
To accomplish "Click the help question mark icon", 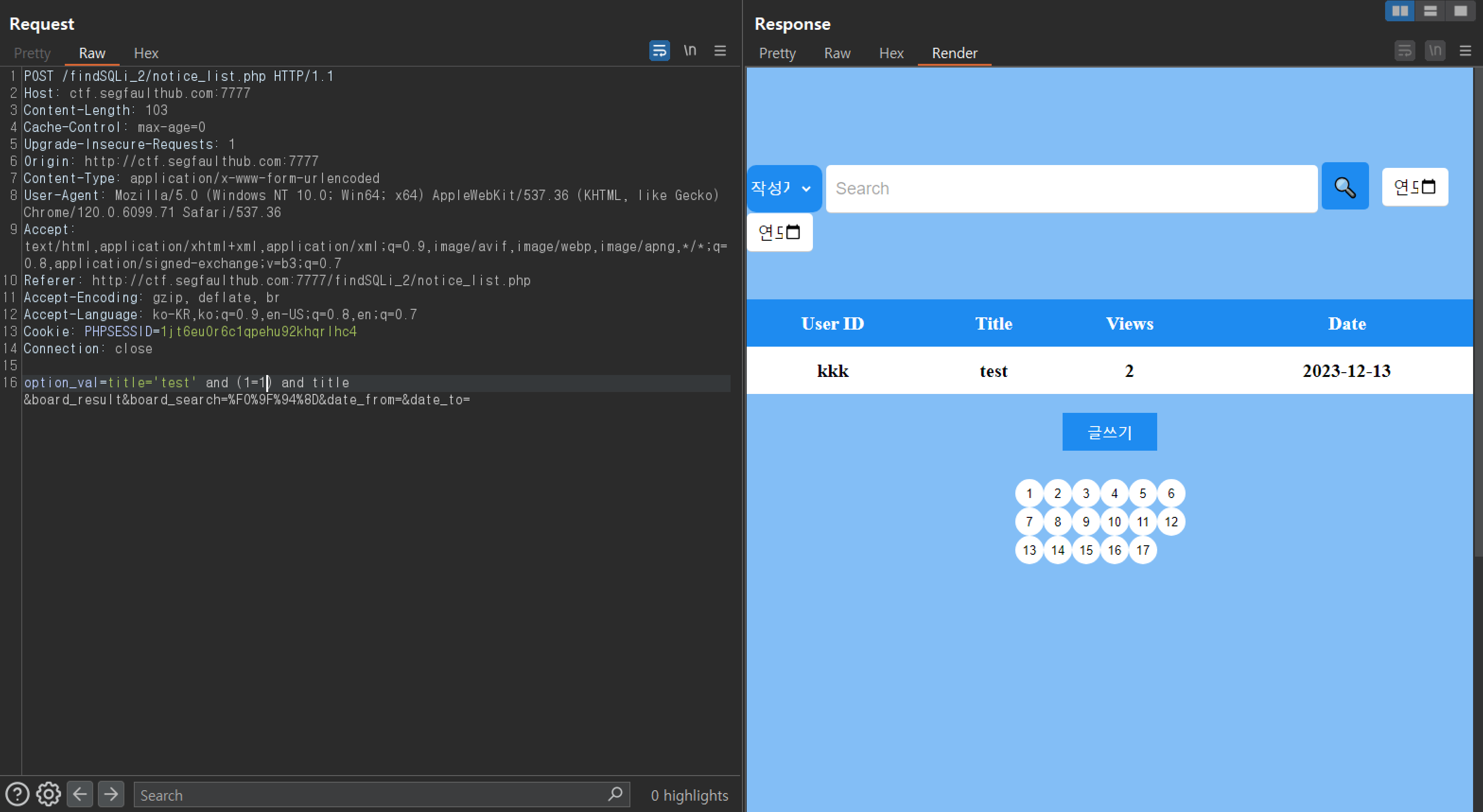I will pos(17,794).
